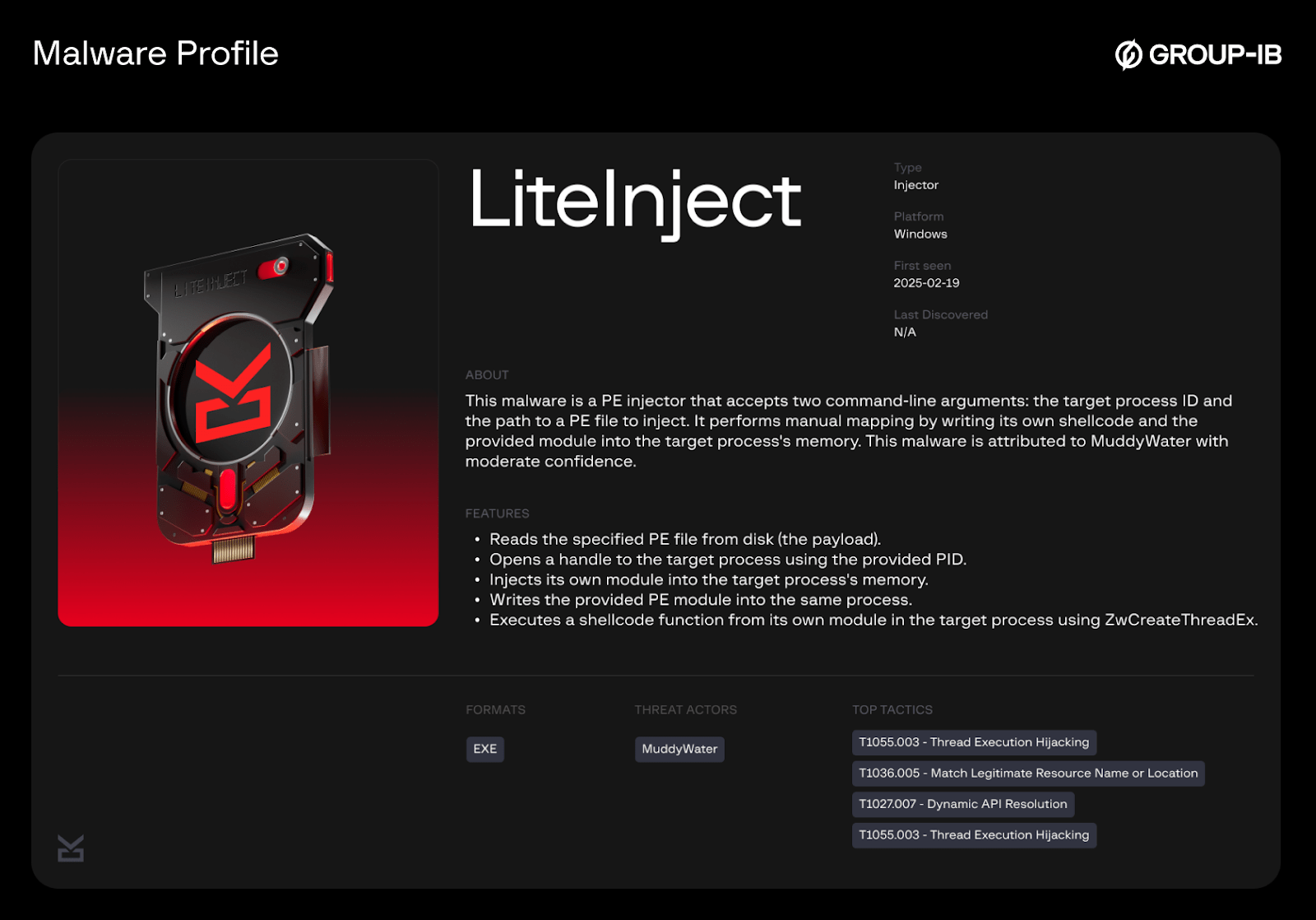Click the Windows platform value

920,235
